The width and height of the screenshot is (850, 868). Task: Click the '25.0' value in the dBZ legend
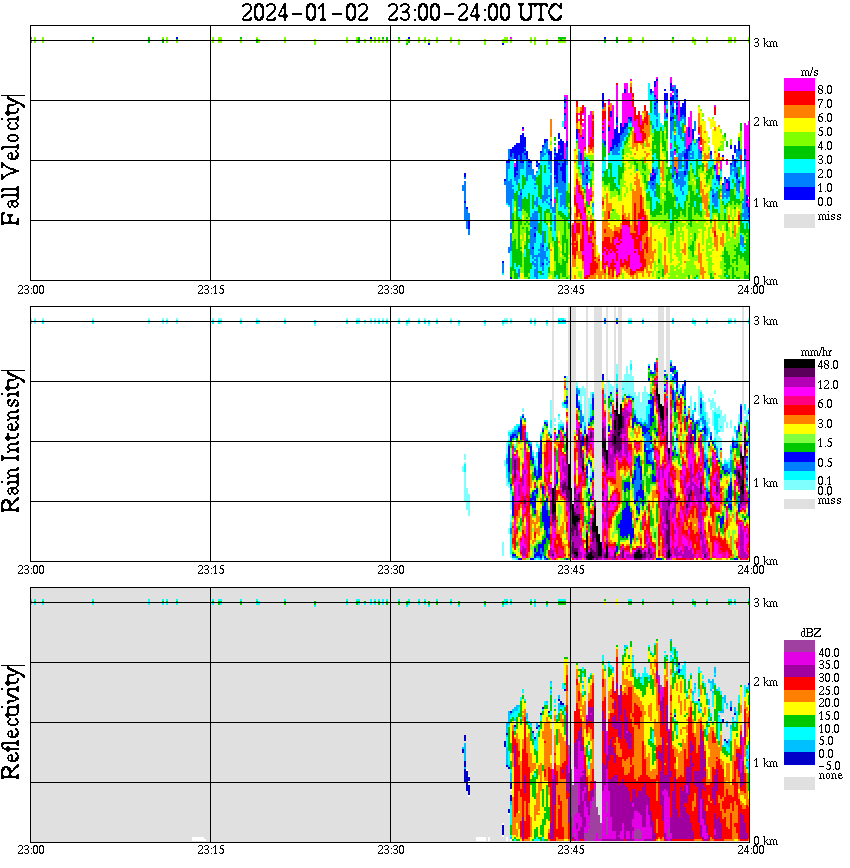pos(828,690)
